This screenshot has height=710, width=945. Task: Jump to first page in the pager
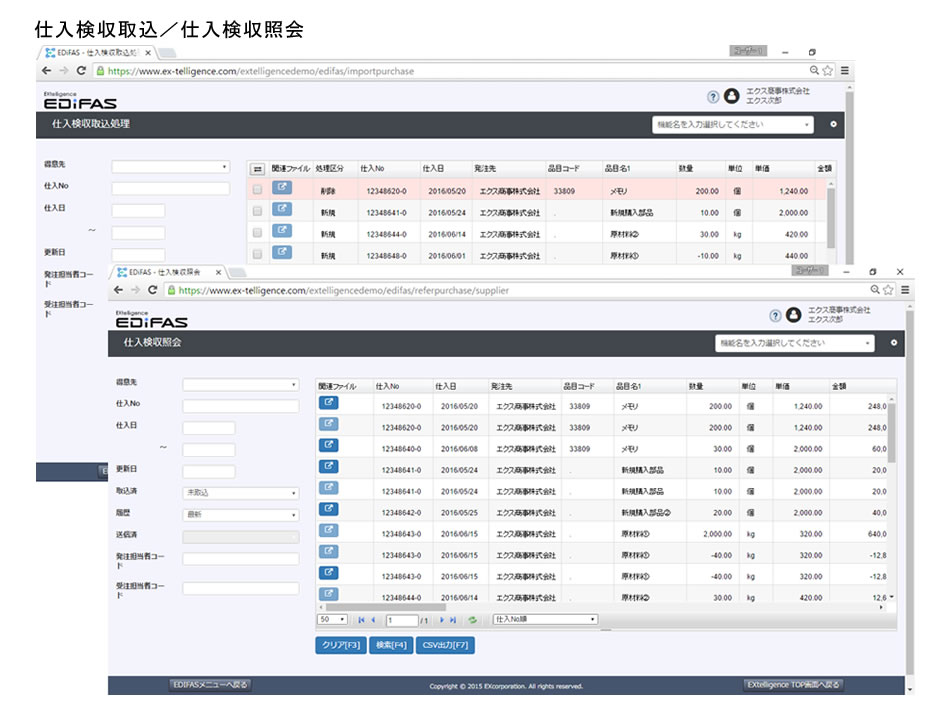(x=362, y=620)
